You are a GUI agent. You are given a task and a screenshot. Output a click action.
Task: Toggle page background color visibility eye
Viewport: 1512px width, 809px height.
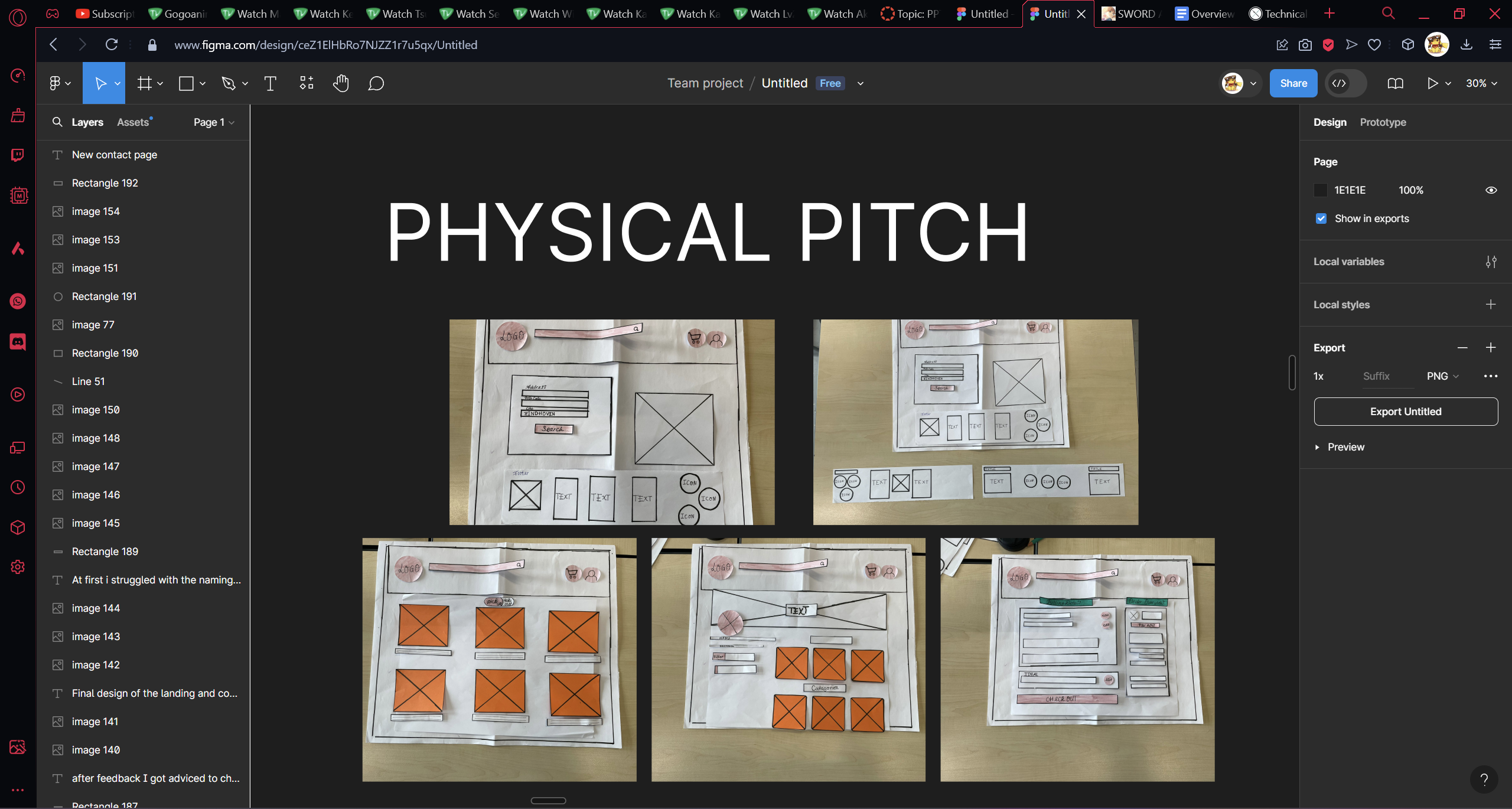(1491, 190)
